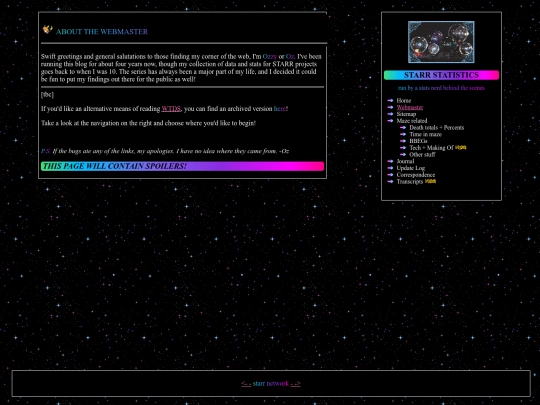Click the yellow new badge beside Transcripts
540x405 pixels.
click(x=430, y=181)
